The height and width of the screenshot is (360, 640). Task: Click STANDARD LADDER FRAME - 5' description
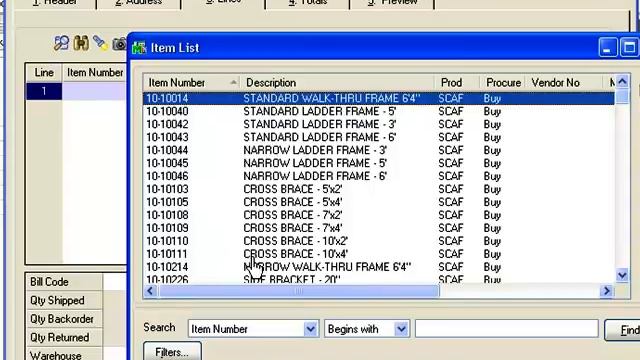tap(320, 111)
